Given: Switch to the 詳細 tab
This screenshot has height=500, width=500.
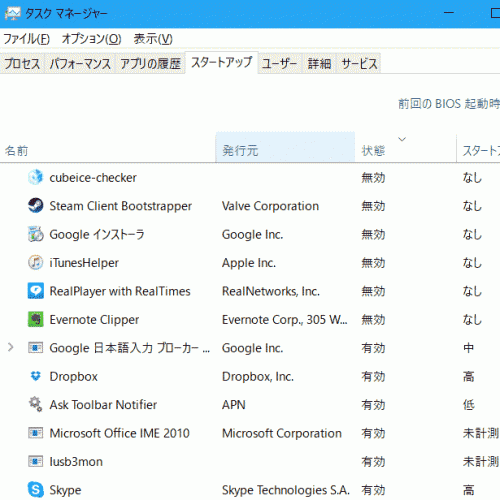Looking at the screenshot, I should (319, 63).
